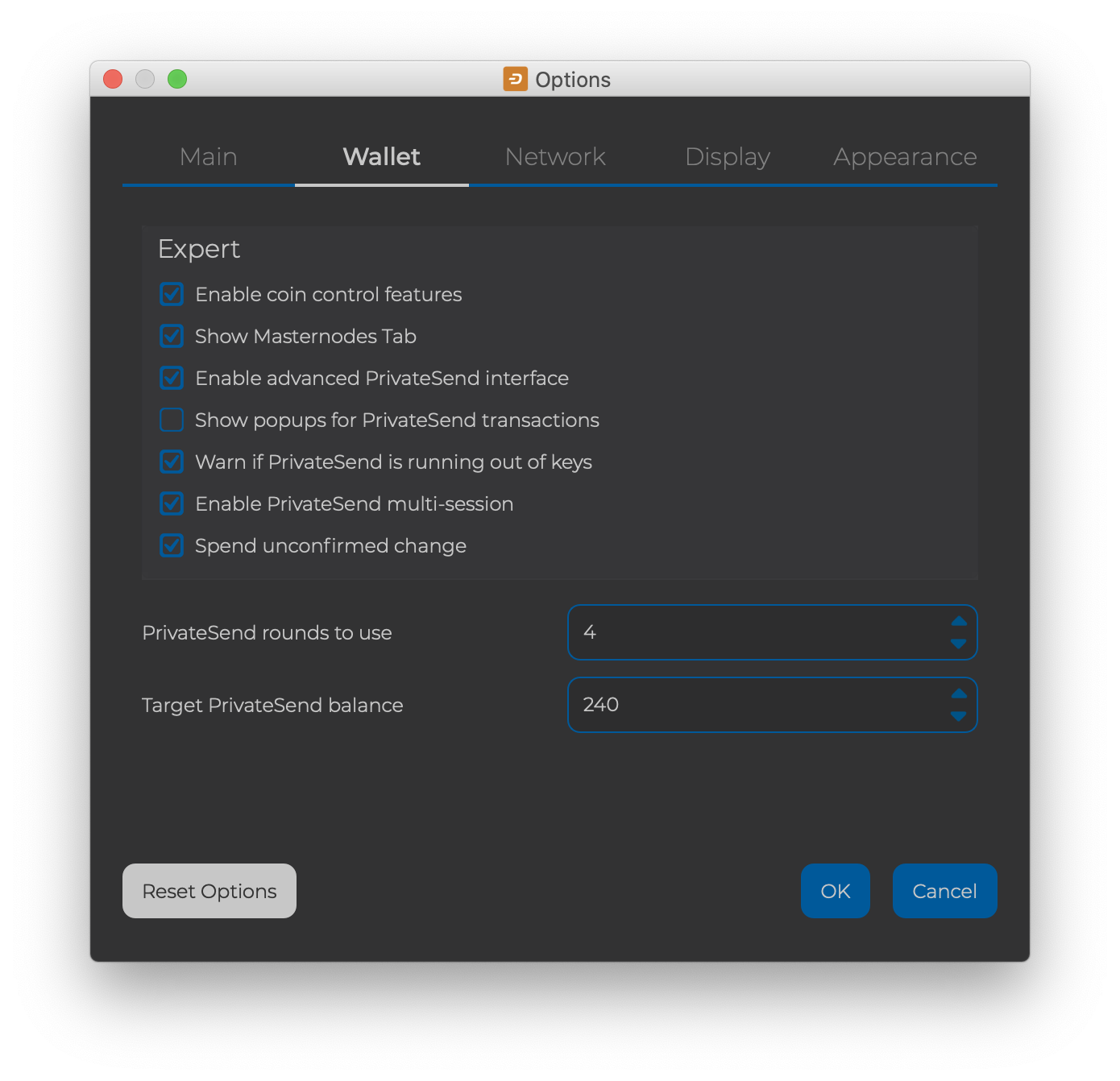1120x1081 pixels.
Task: Lower Target PrivateSend balance with down arrow
Action: click(x=959, y=716)
